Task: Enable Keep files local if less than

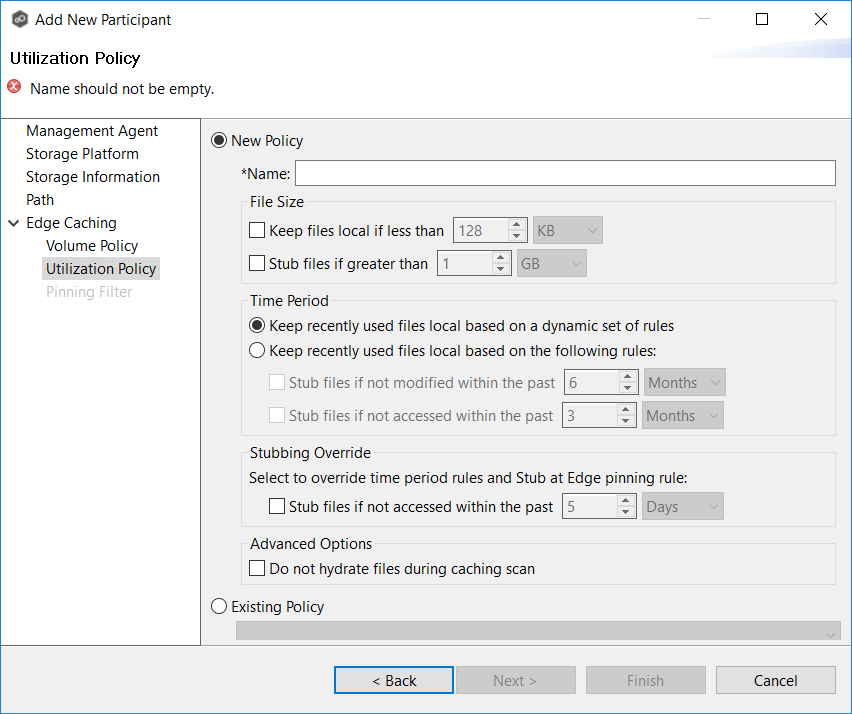Action: 257,231
